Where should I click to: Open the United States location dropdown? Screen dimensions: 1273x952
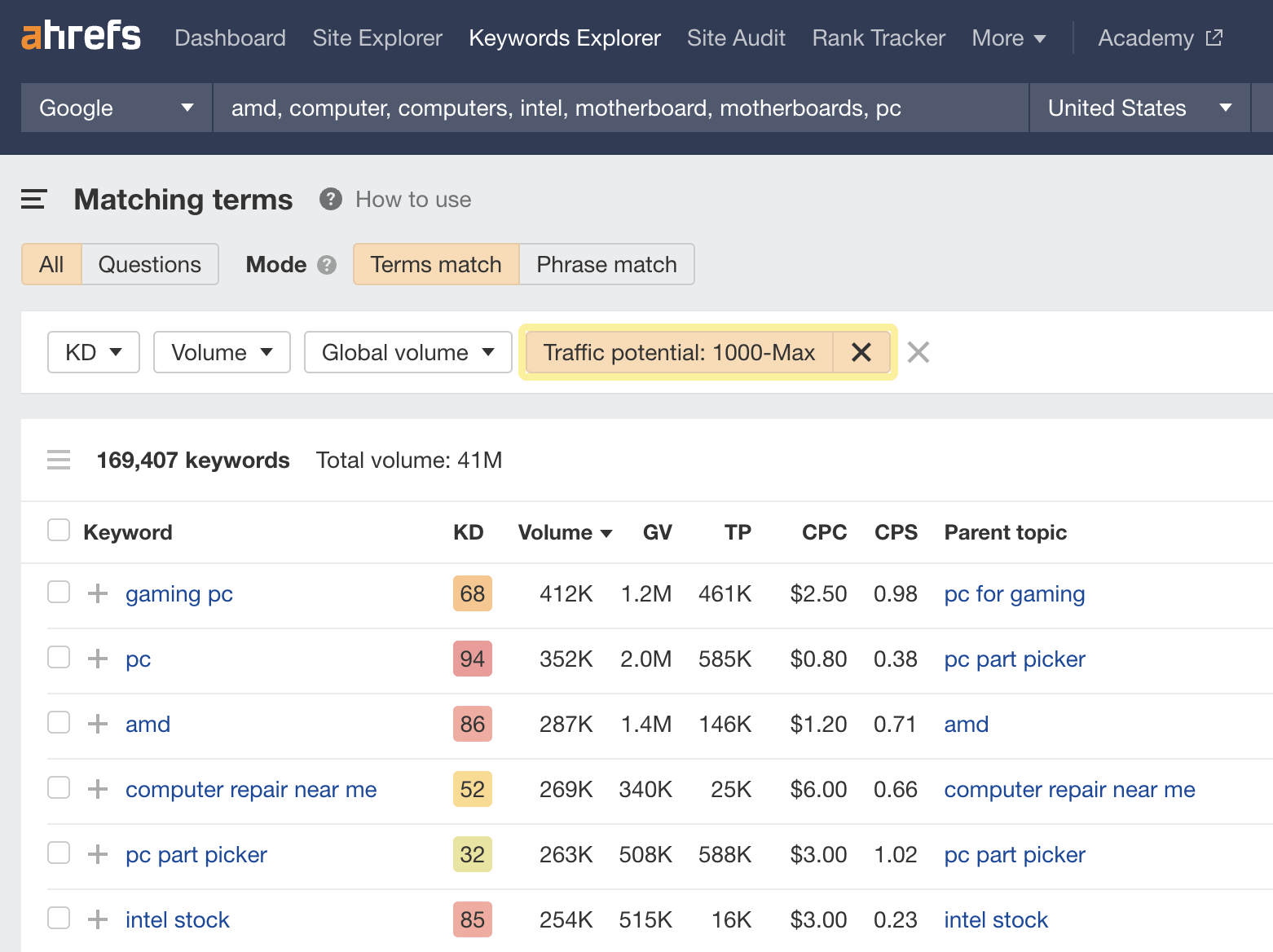coord(1139,107)
